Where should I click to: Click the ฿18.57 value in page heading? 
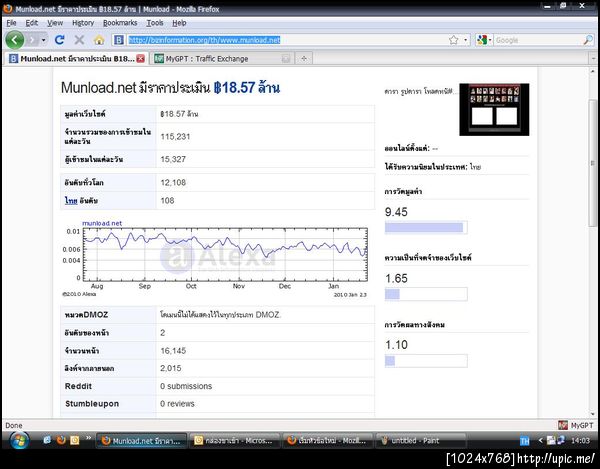pos(234,88)
